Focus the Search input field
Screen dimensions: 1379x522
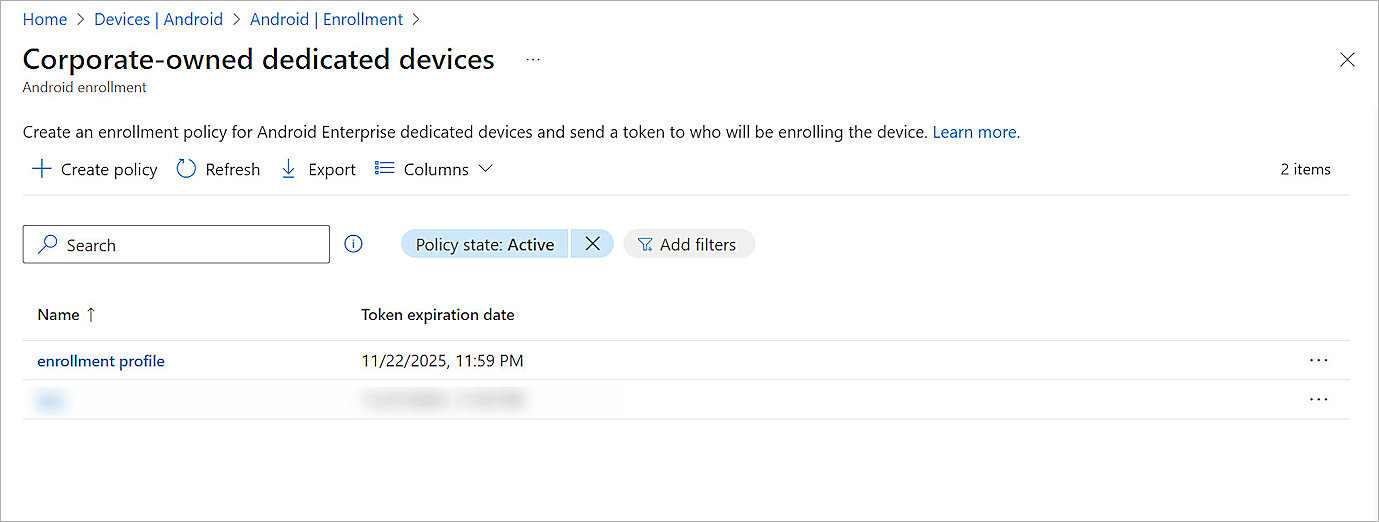[176, 245]
